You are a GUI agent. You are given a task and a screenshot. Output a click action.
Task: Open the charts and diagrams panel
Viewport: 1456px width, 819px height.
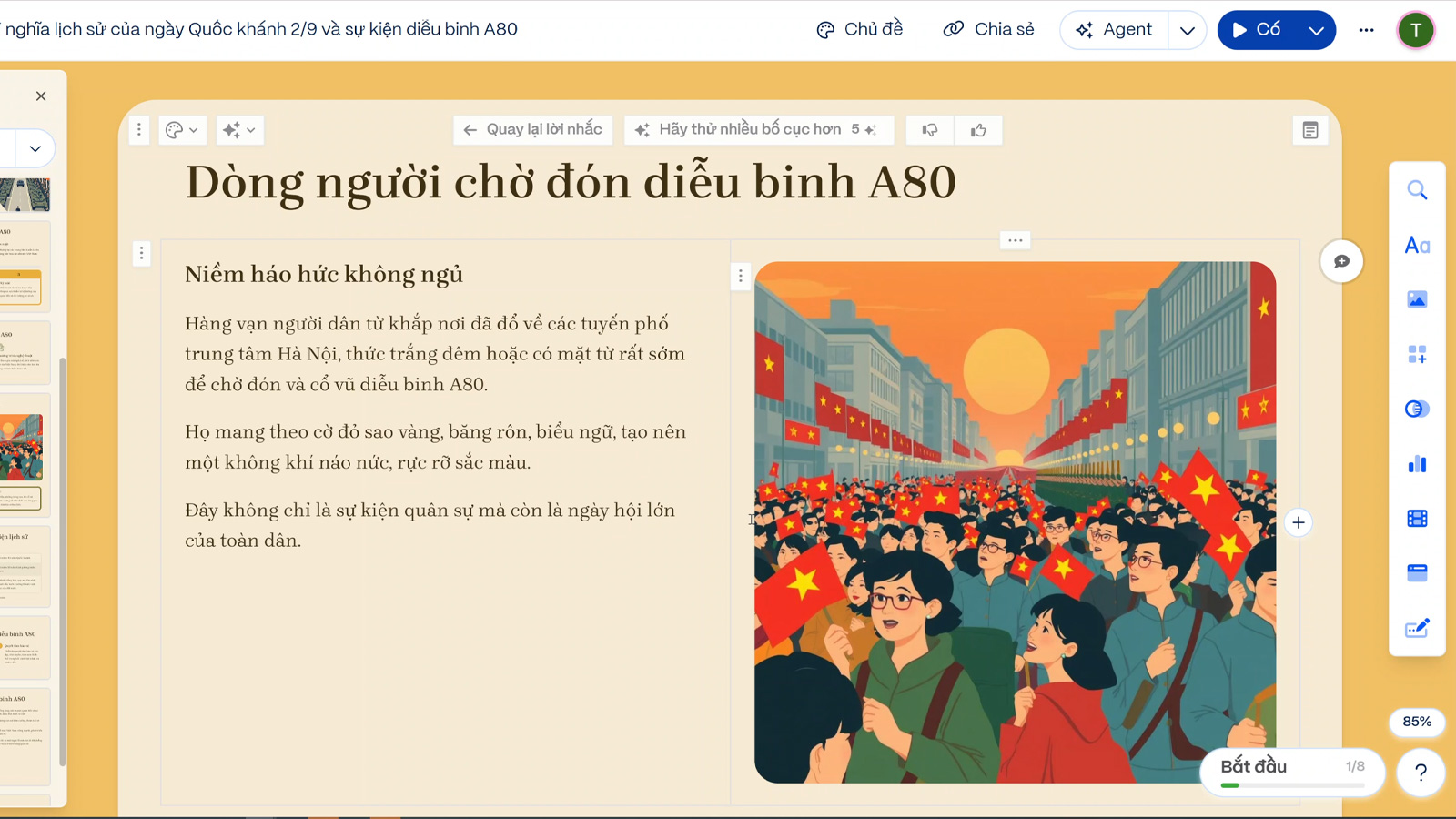tap(1417, 464)
